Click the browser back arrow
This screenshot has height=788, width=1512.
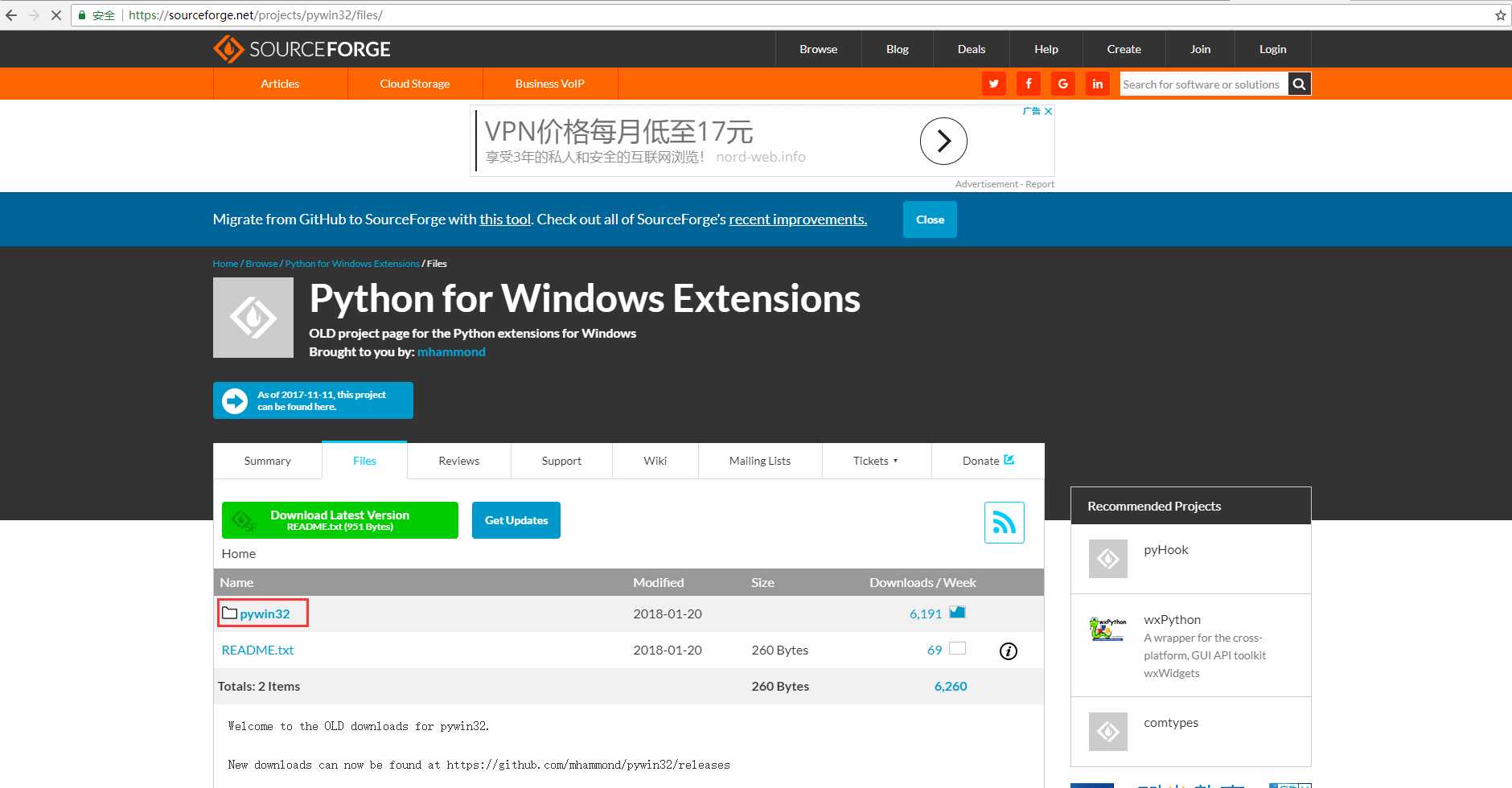(x=11, y=15)
